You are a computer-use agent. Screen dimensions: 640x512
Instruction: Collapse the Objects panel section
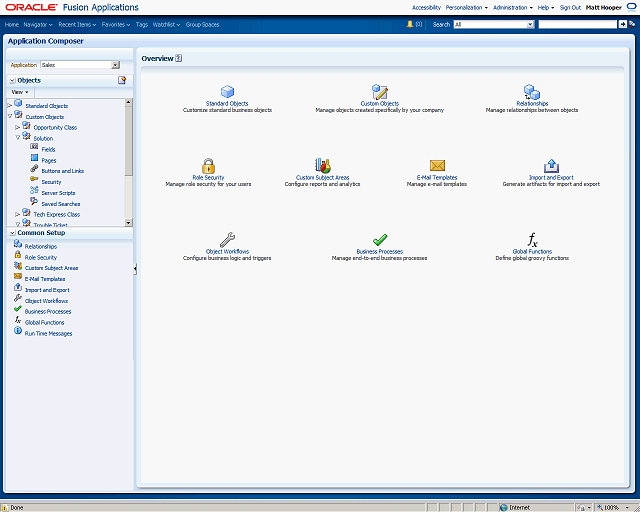click(12, 80)
